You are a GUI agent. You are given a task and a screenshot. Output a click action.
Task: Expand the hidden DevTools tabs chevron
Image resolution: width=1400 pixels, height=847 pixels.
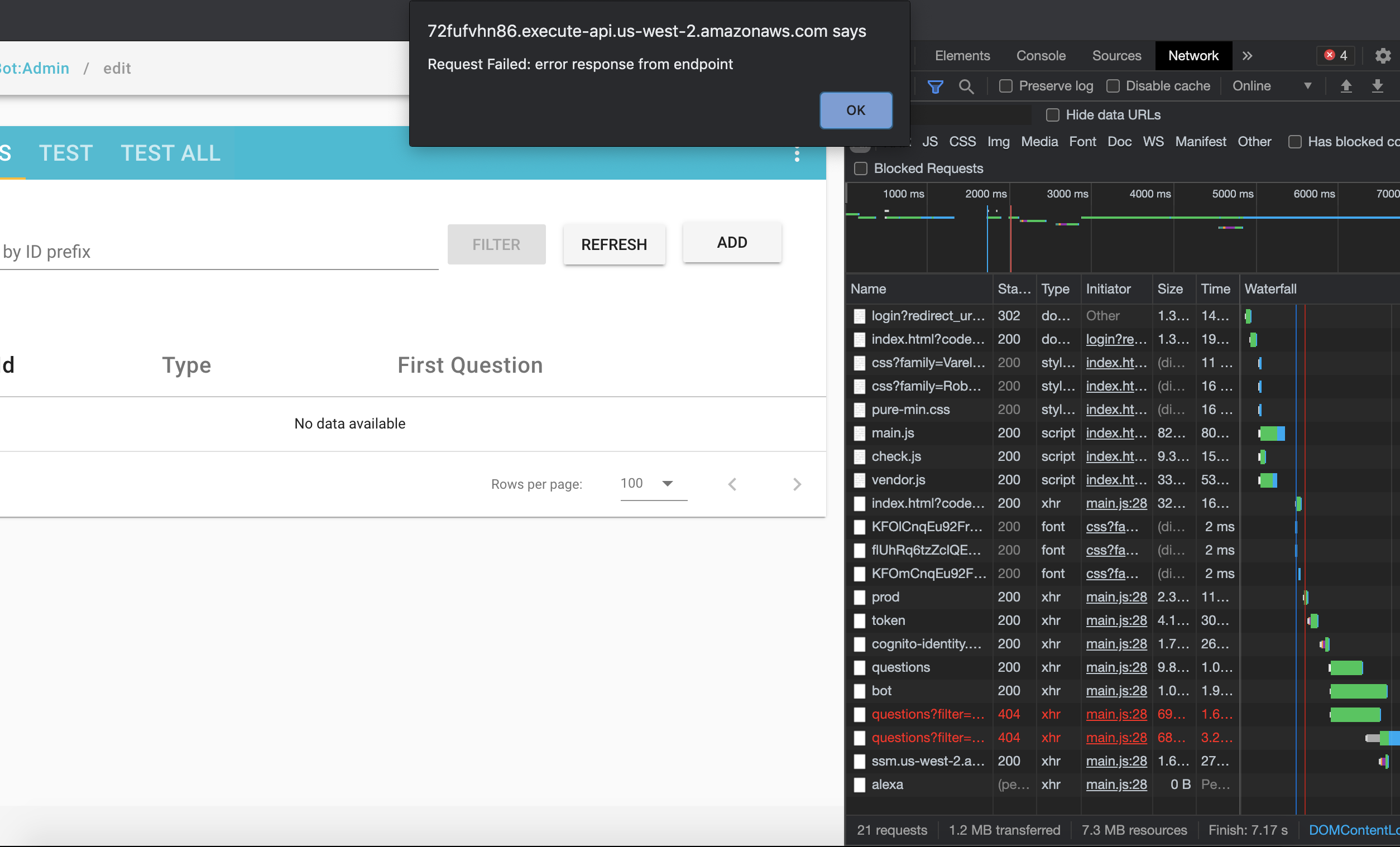coord(1248,55)
